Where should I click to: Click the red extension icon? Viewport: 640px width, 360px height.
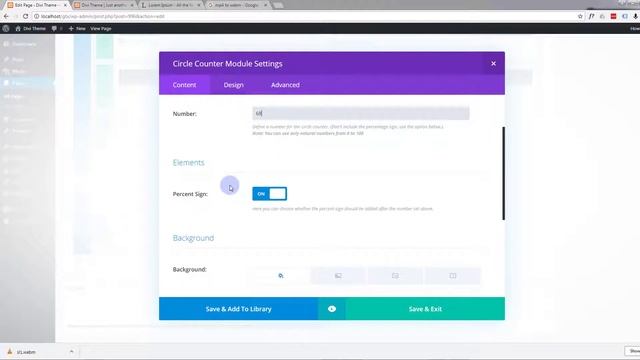tap(613, 16)
